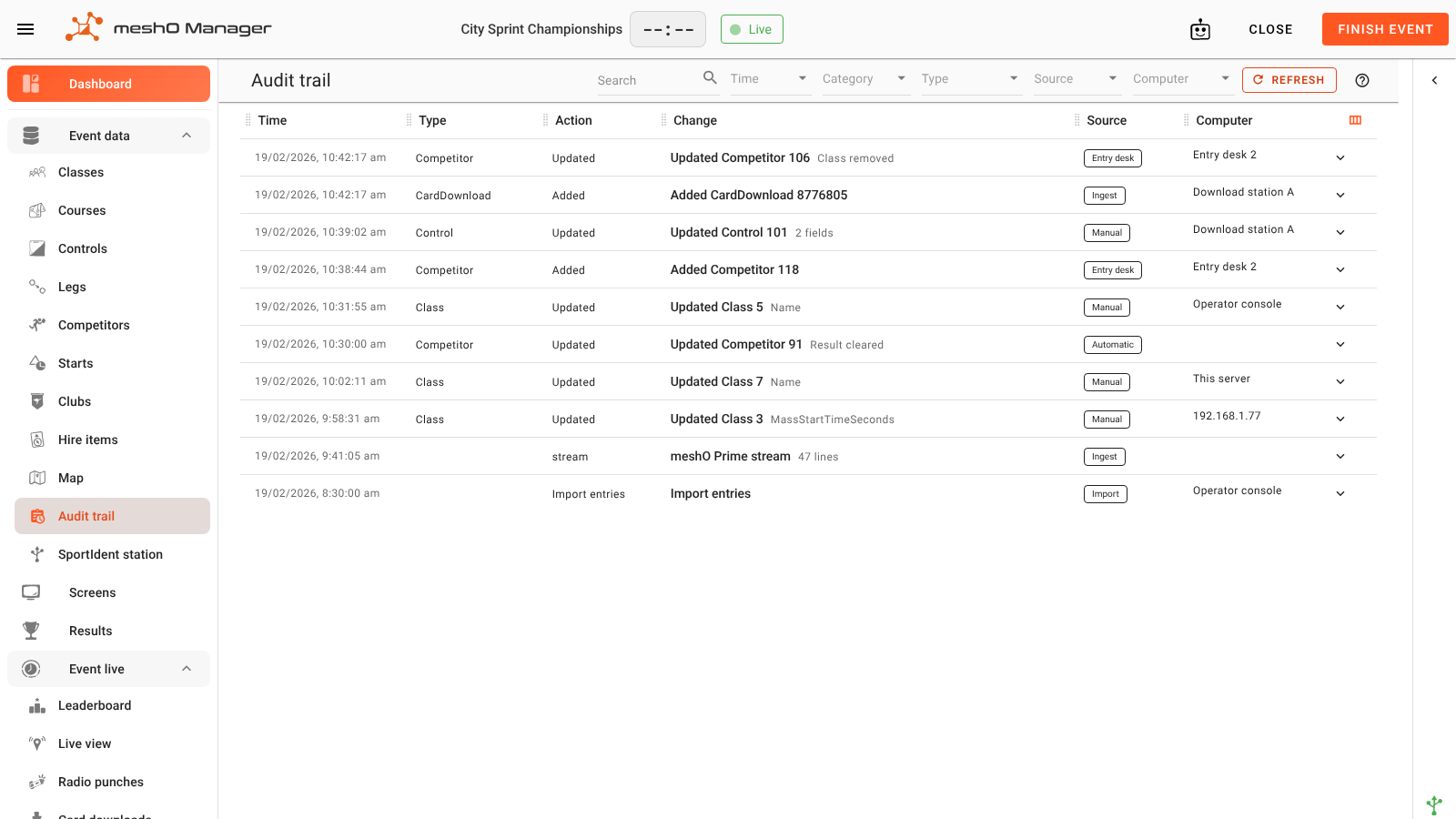Click the Refresh button

pyautogui.click(x=1289, y=80)
